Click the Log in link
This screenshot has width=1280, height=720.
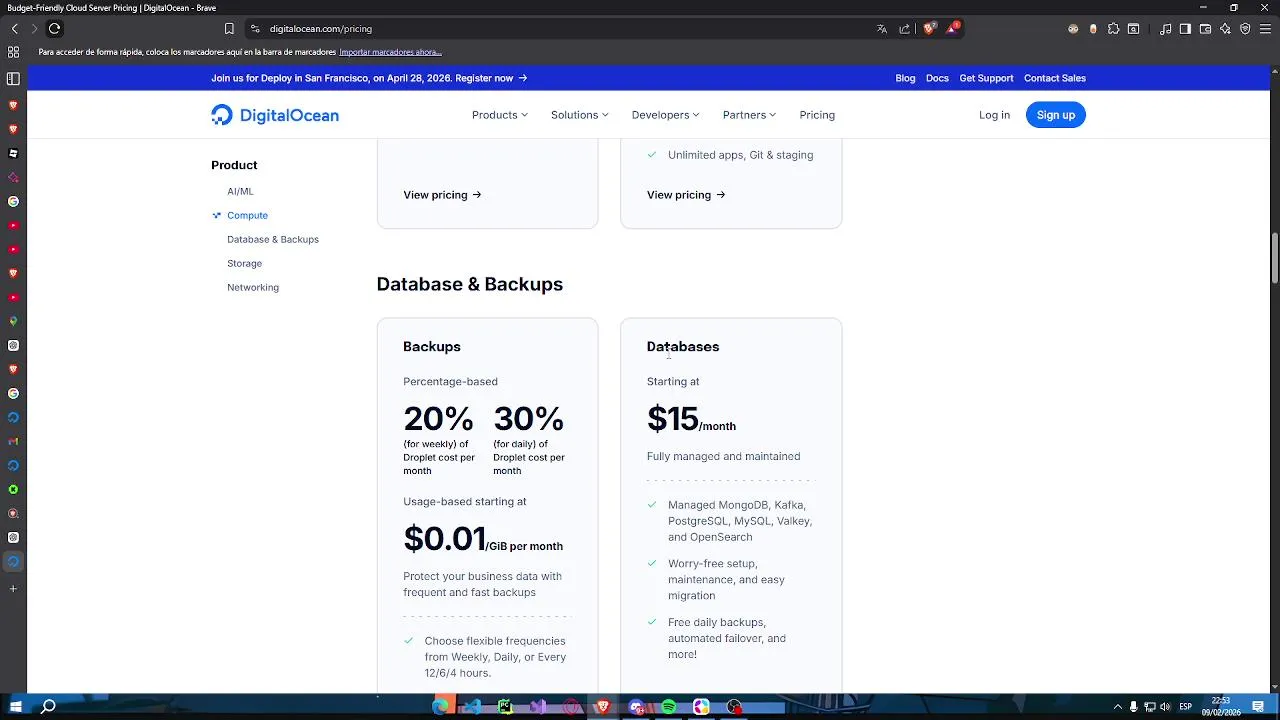pos(994,115)
